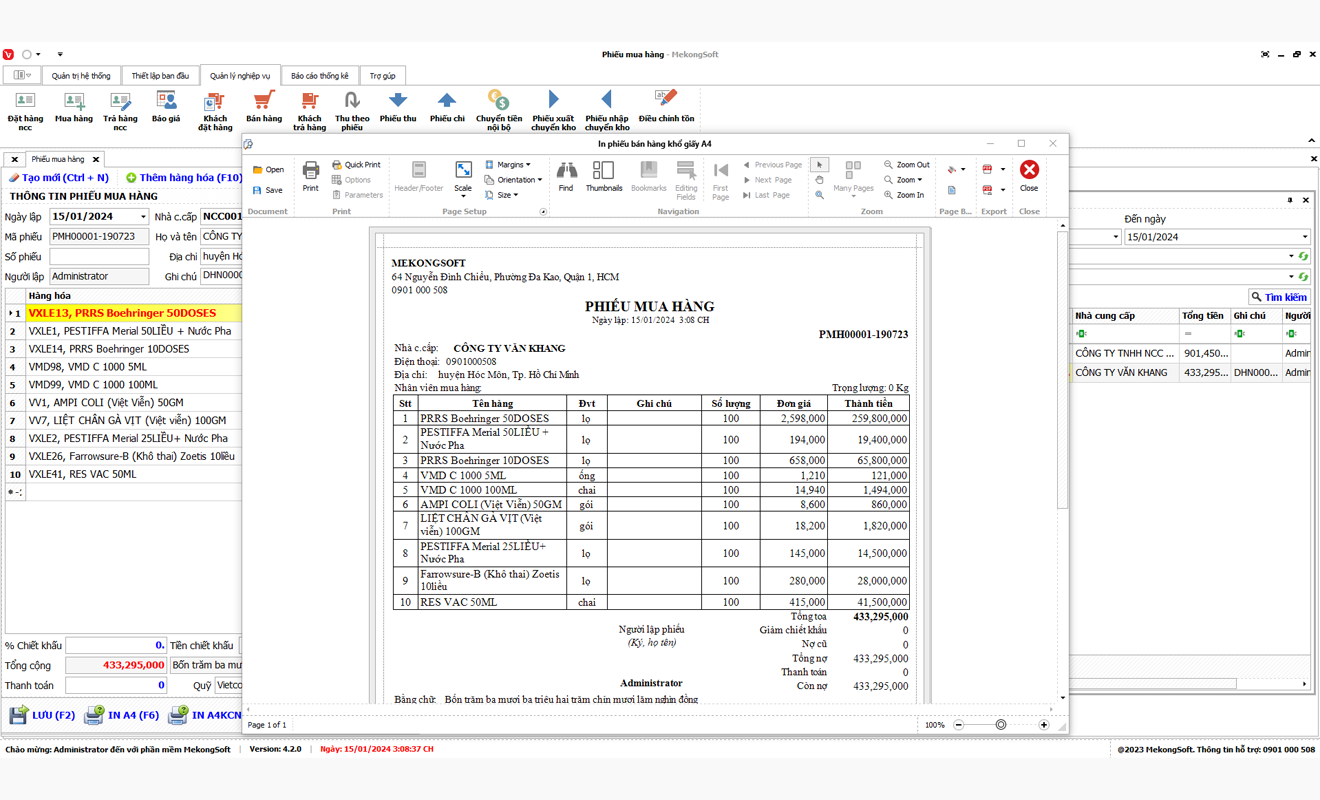Click Tạo mới (Ctrl + N) button
1320x800 pixels.
point(58,178)
